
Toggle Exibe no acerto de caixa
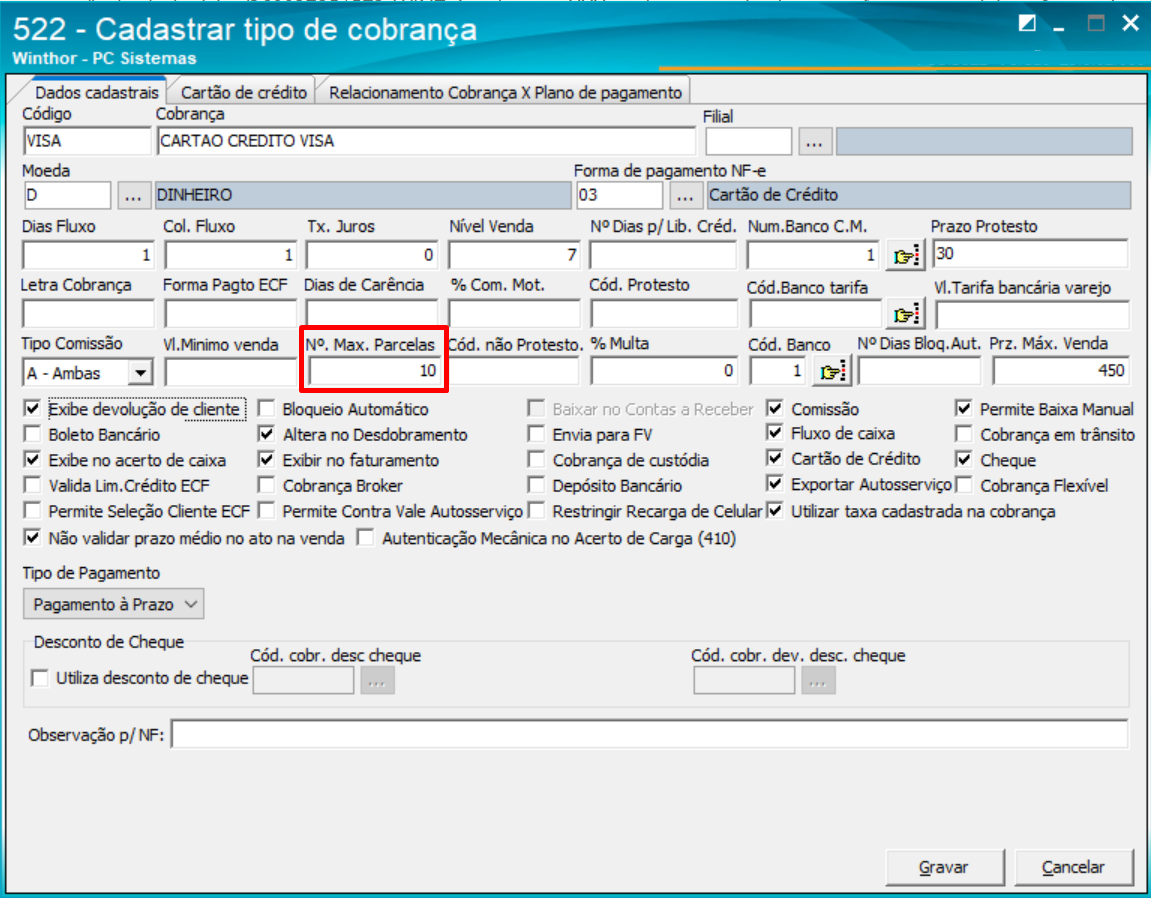pyautogui.click(x=32, y=460)
